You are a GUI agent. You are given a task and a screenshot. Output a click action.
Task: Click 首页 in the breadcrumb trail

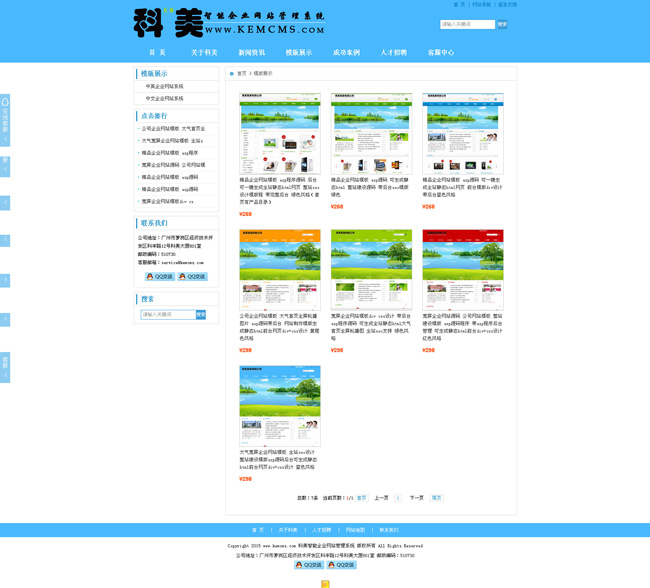coord(242,73)
